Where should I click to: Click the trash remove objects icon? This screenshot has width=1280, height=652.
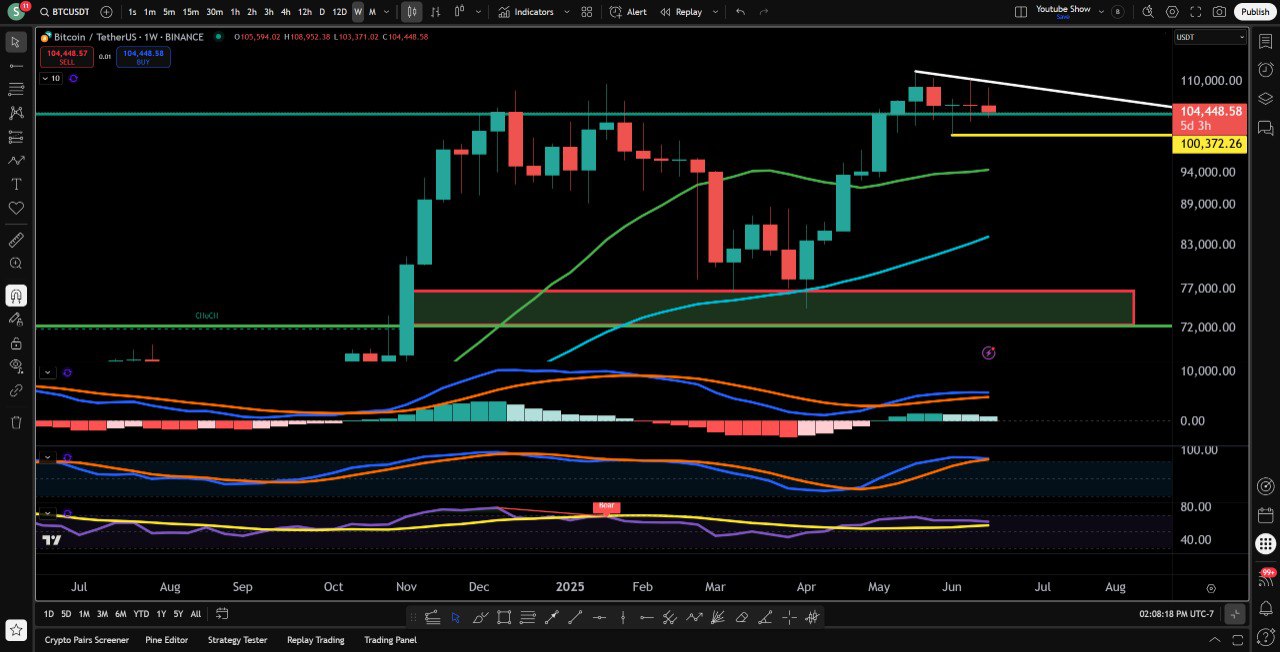[x=16, y=422]
